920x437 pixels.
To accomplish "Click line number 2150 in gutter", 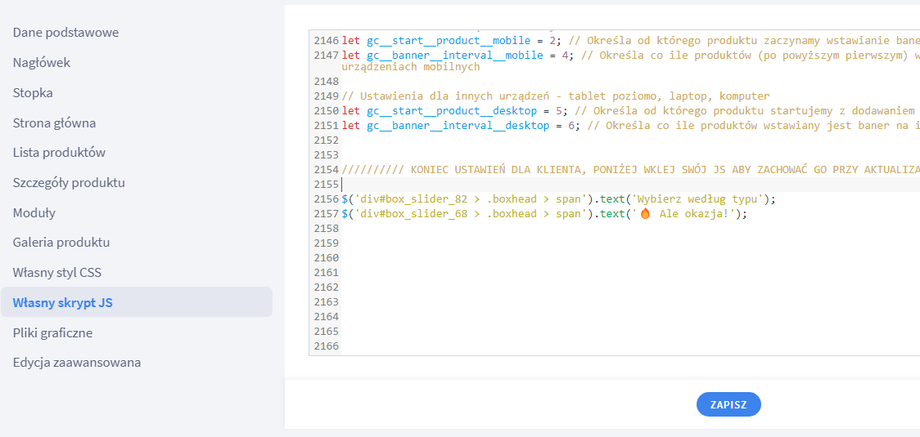I will [325, 111].
